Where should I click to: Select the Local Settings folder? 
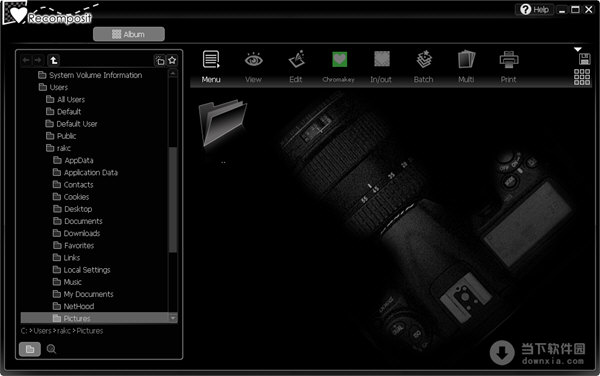coord(82,270)
